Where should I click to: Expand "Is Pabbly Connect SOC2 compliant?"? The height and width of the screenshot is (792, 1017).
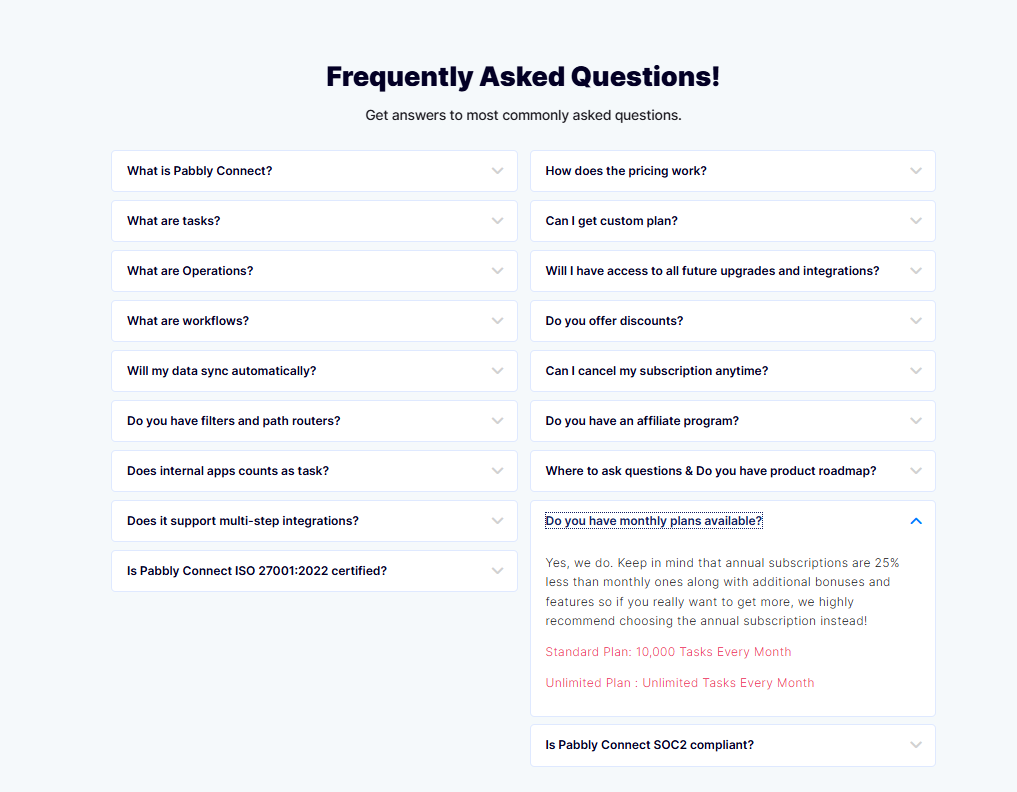(649, 745)
